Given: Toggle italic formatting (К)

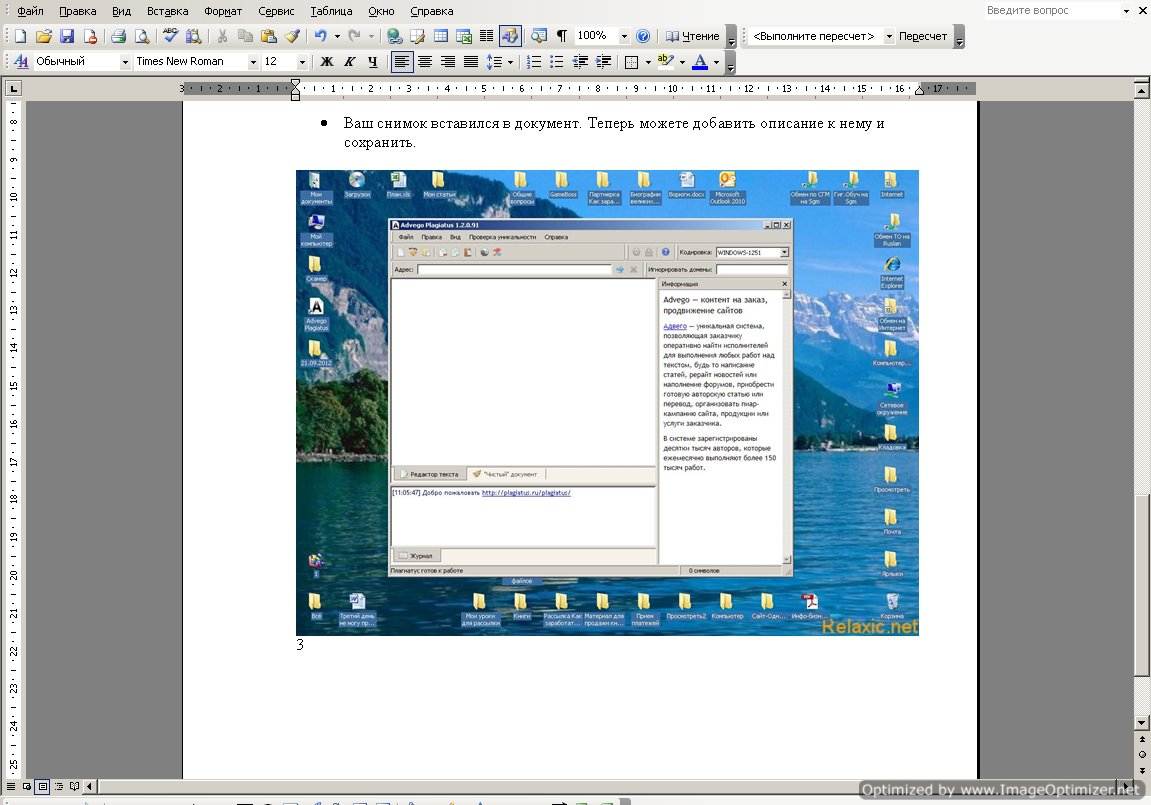Looking at the screenshot, I should (350, 62).
